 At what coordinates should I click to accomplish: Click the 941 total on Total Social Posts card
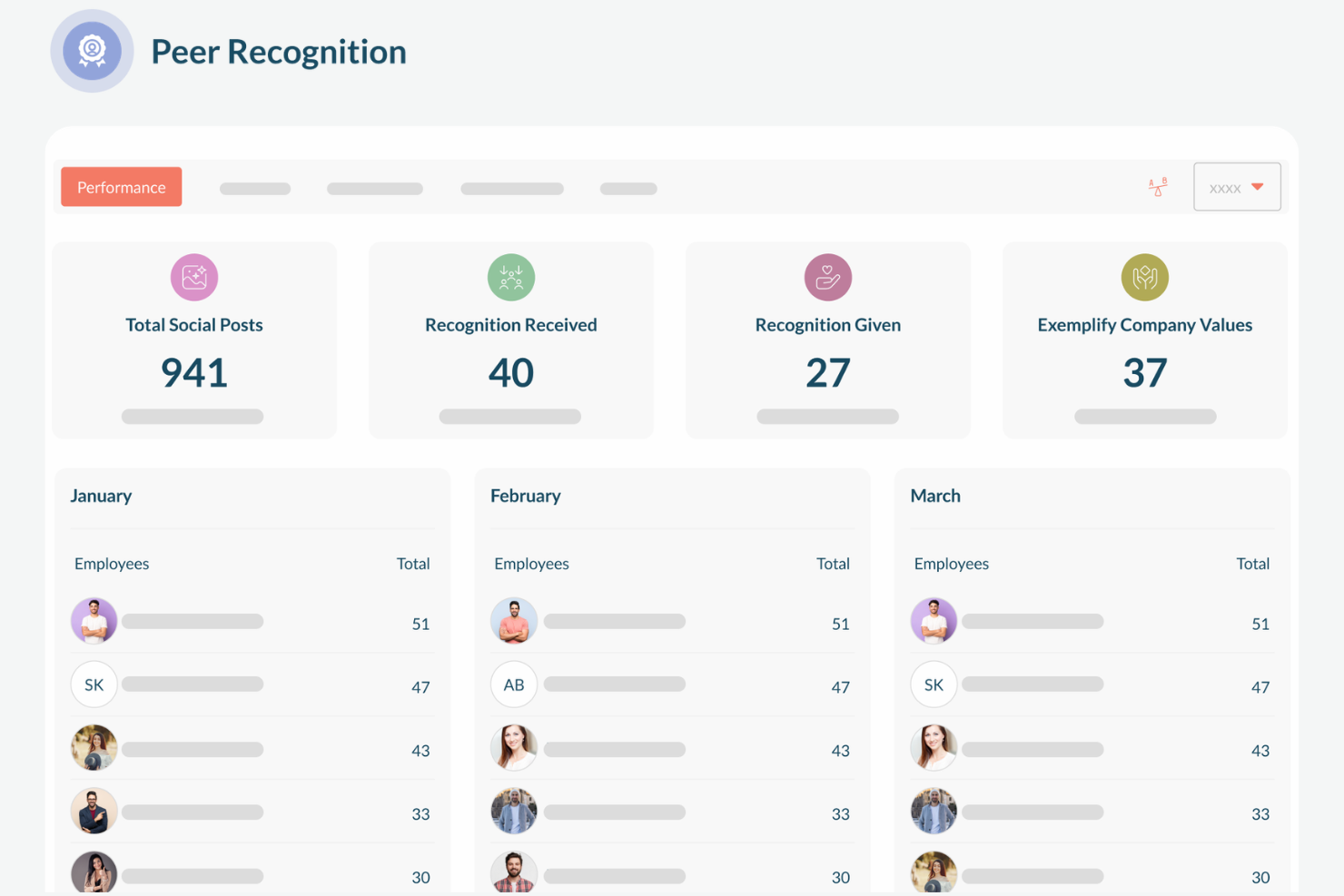193,372
